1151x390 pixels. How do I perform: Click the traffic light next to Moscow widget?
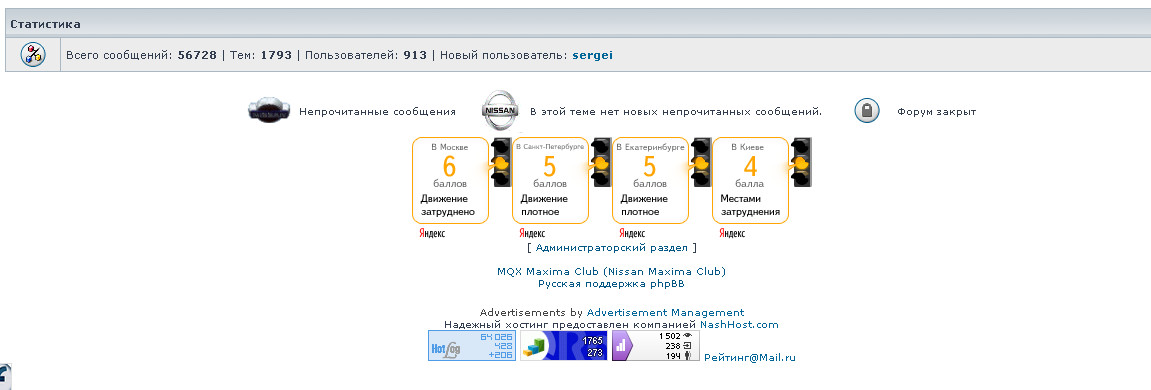(x=501, y=162)
